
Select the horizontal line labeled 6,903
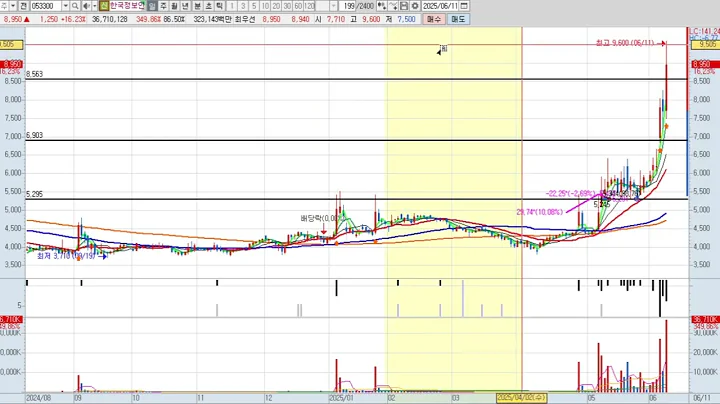point(356,140)
